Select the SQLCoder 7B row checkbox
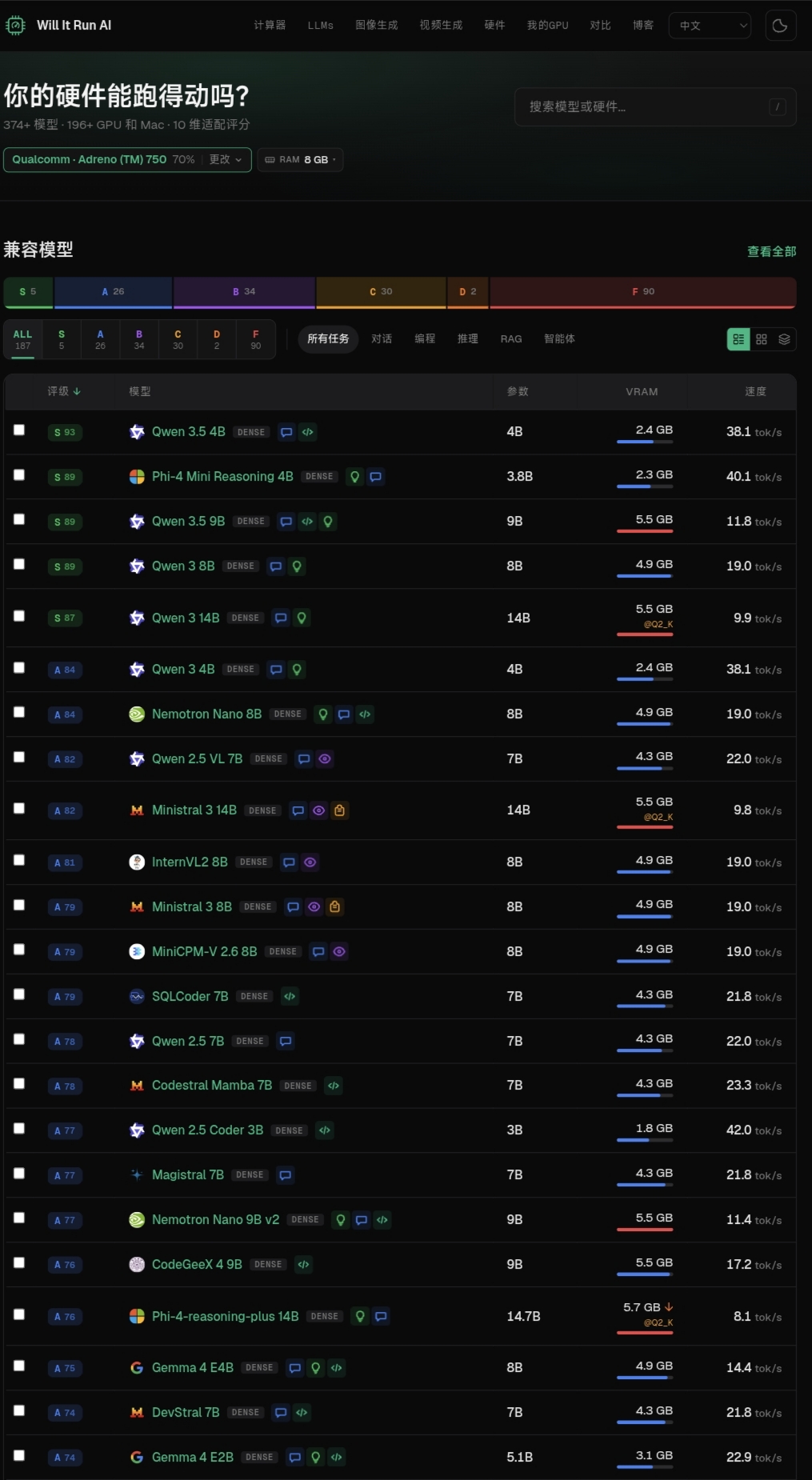The width and height of the screenshot is (812, 1480). click(x=19, y=994)
